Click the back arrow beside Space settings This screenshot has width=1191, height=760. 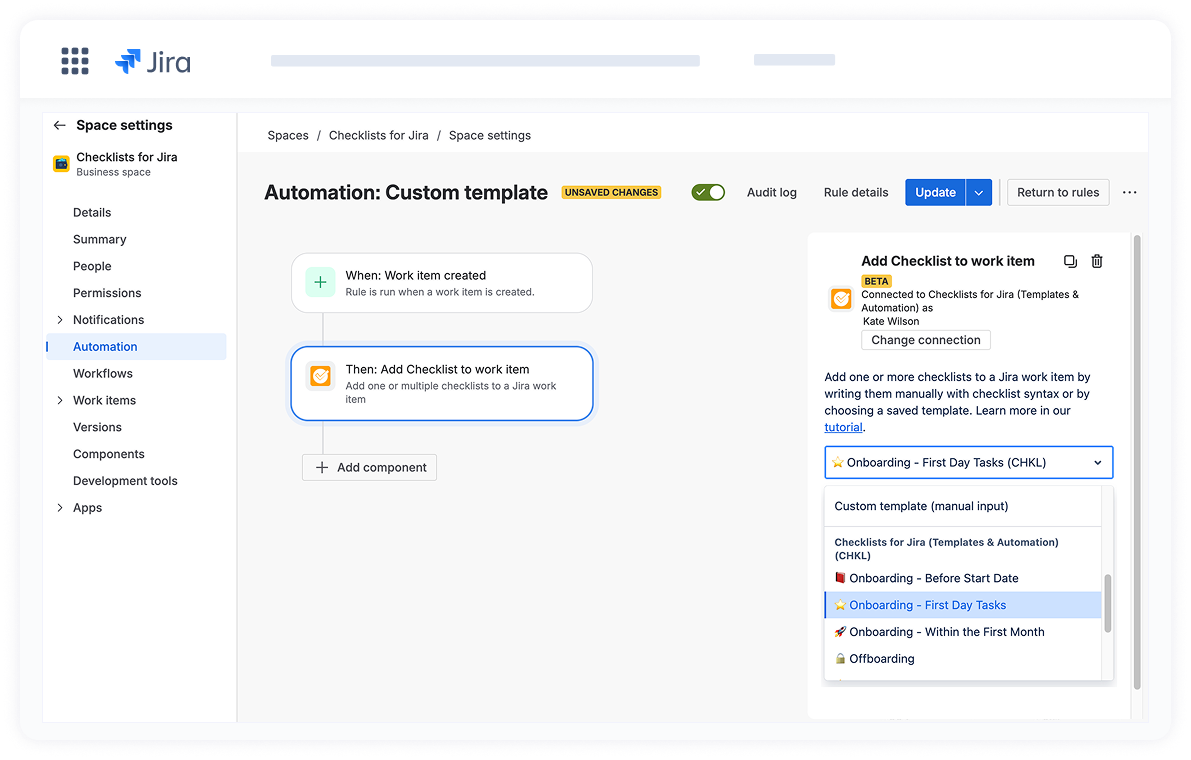(x=60, y=125)
